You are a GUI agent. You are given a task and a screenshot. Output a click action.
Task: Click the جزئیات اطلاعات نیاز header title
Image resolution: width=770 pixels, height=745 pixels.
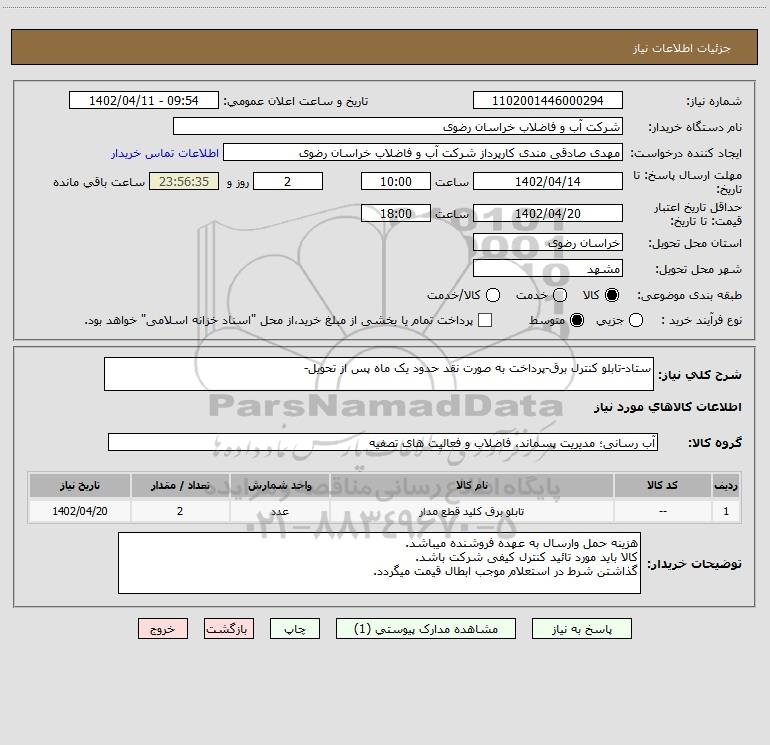[682, 48]
